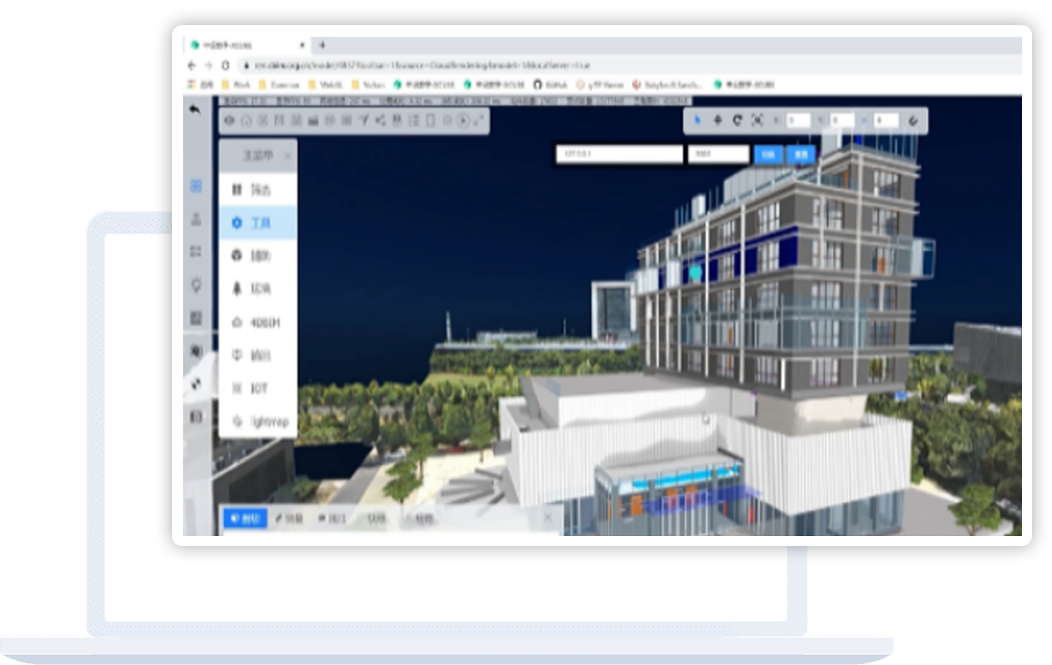Click the fullscreen expand icon in toolbar
Viewport: 1052px width, 665px height.
pyautogui.click(x=479, y=120)
